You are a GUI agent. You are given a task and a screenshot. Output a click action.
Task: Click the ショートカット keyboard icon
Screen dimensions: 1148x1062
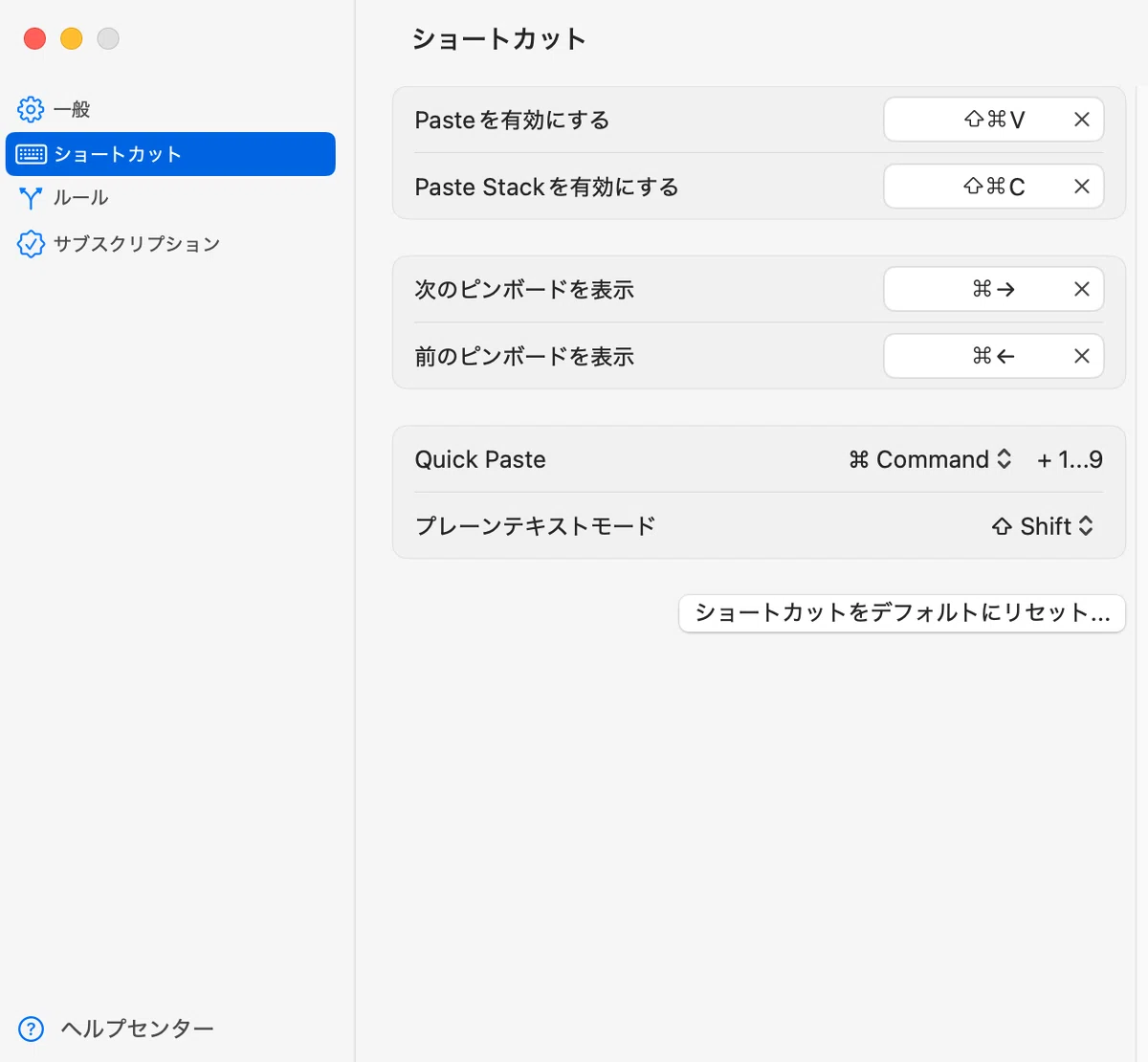click(x=31, y=154)
